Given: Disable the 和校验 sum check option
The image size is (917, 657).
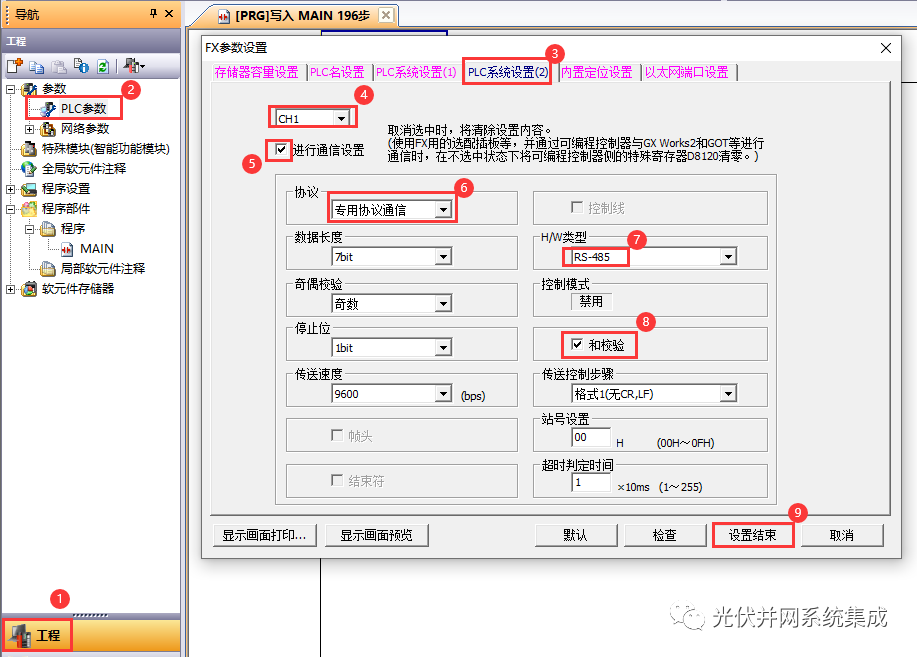Looking at the screenshot, I should point(578,343).
